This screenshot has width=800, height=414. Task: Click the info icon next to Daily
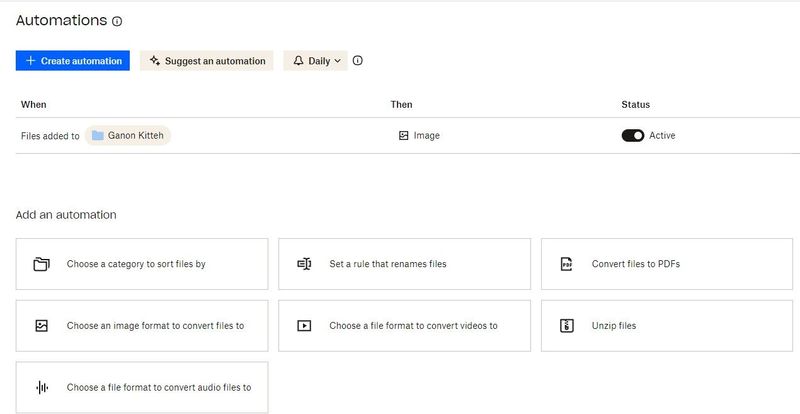358,61
